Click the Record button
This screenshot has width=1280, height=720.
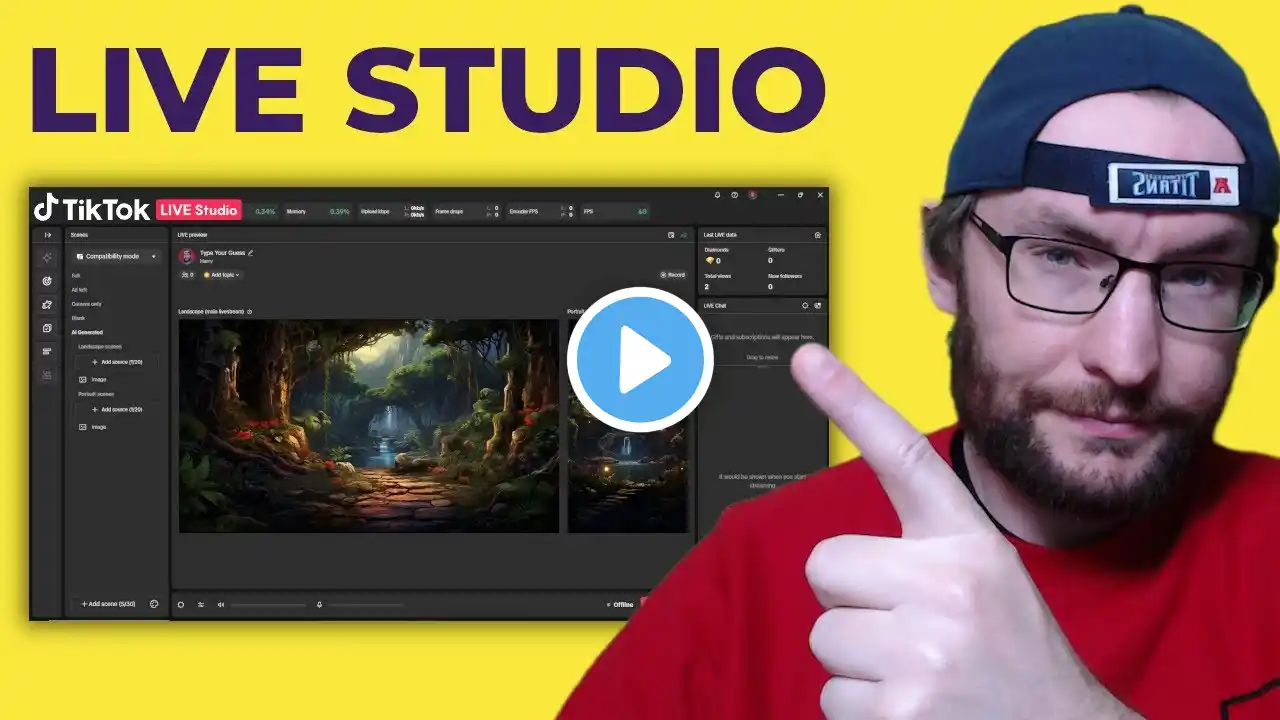[x=673, y=275]
